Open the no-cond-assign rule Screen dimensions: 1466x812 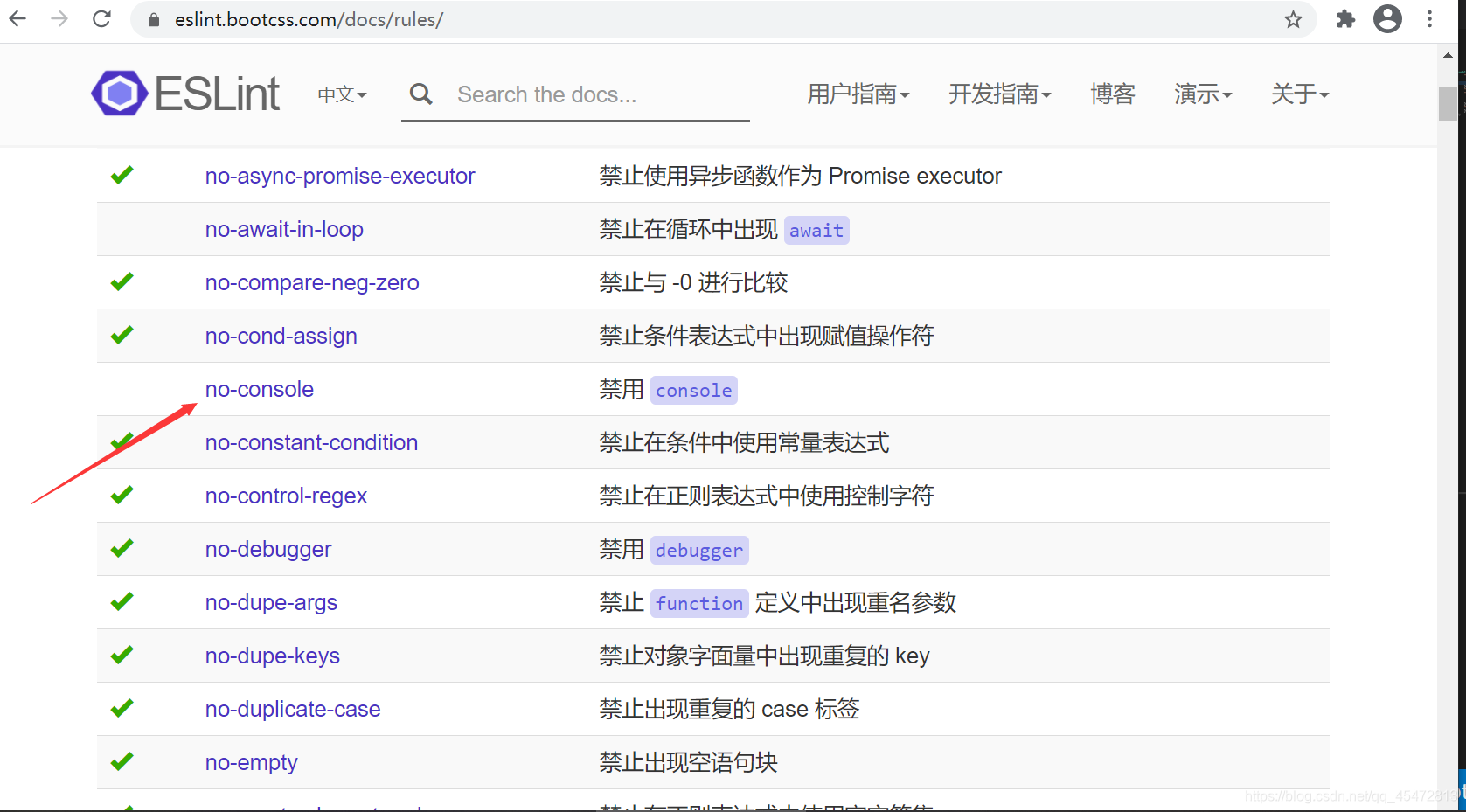281,336
